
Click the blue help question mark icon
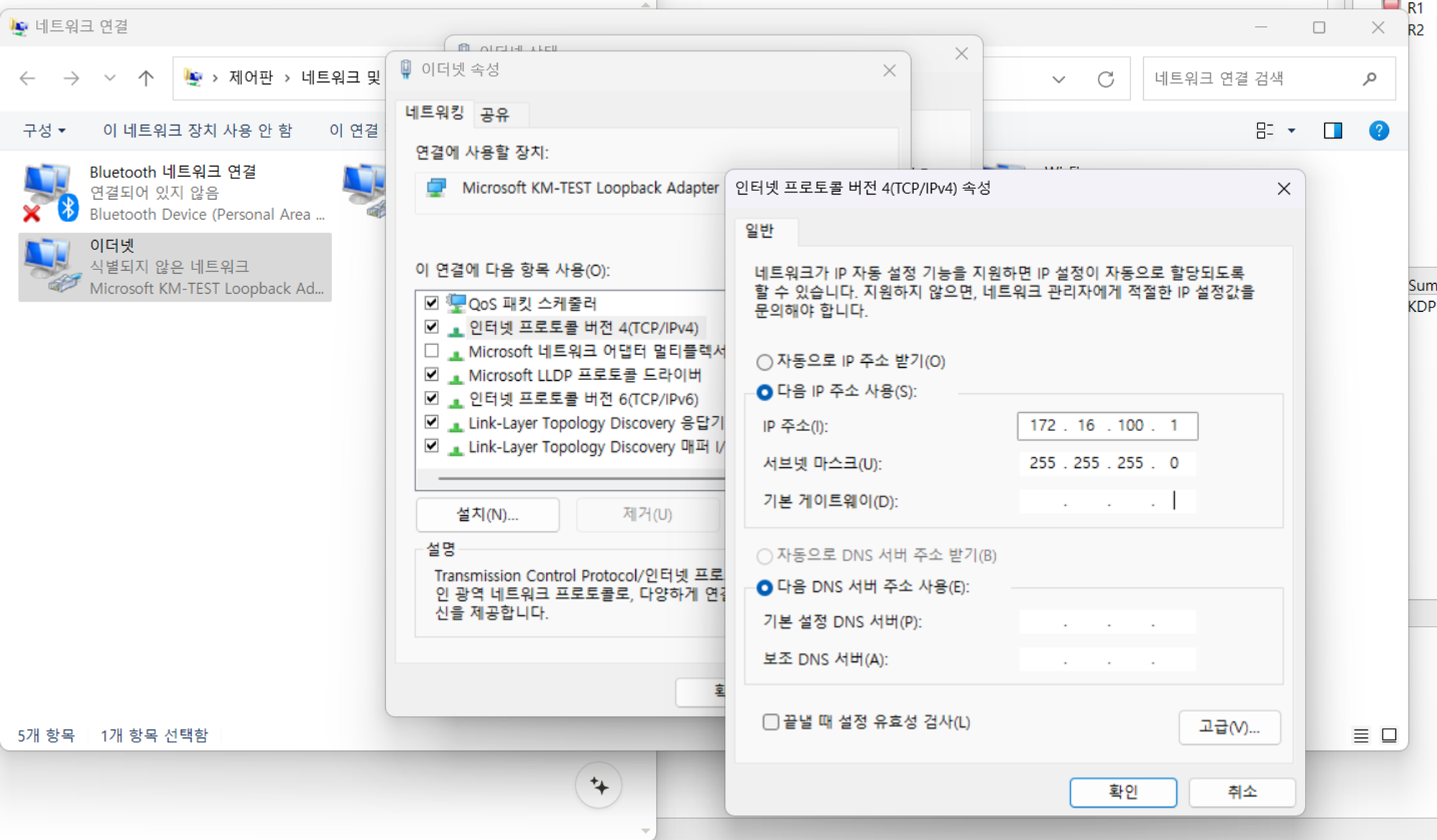pyautogui.click(x=1378, y=130)
